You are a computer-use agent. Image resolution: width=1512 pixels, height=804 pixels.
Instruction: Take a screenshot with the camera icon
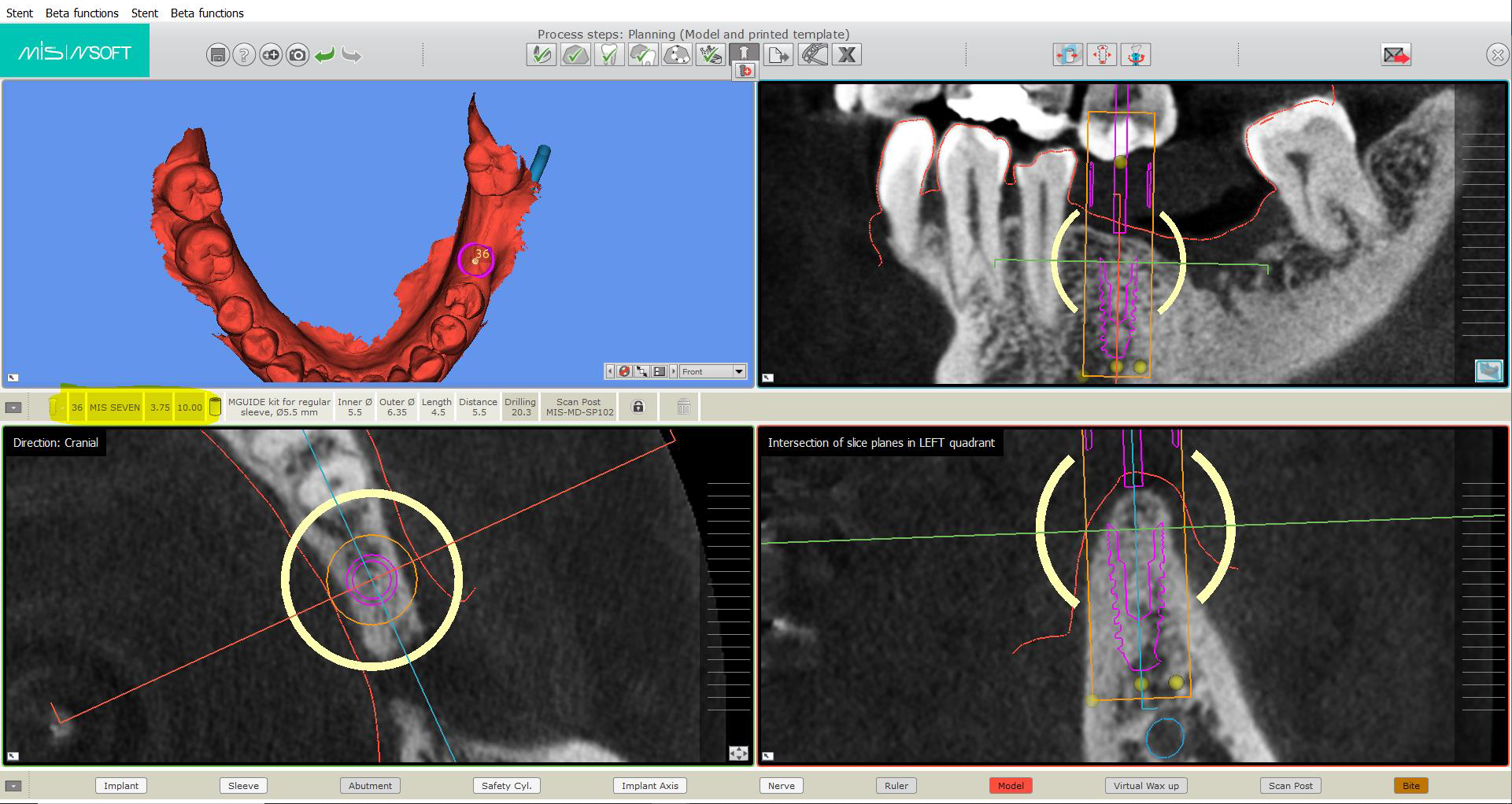click(x=298, y=55)
